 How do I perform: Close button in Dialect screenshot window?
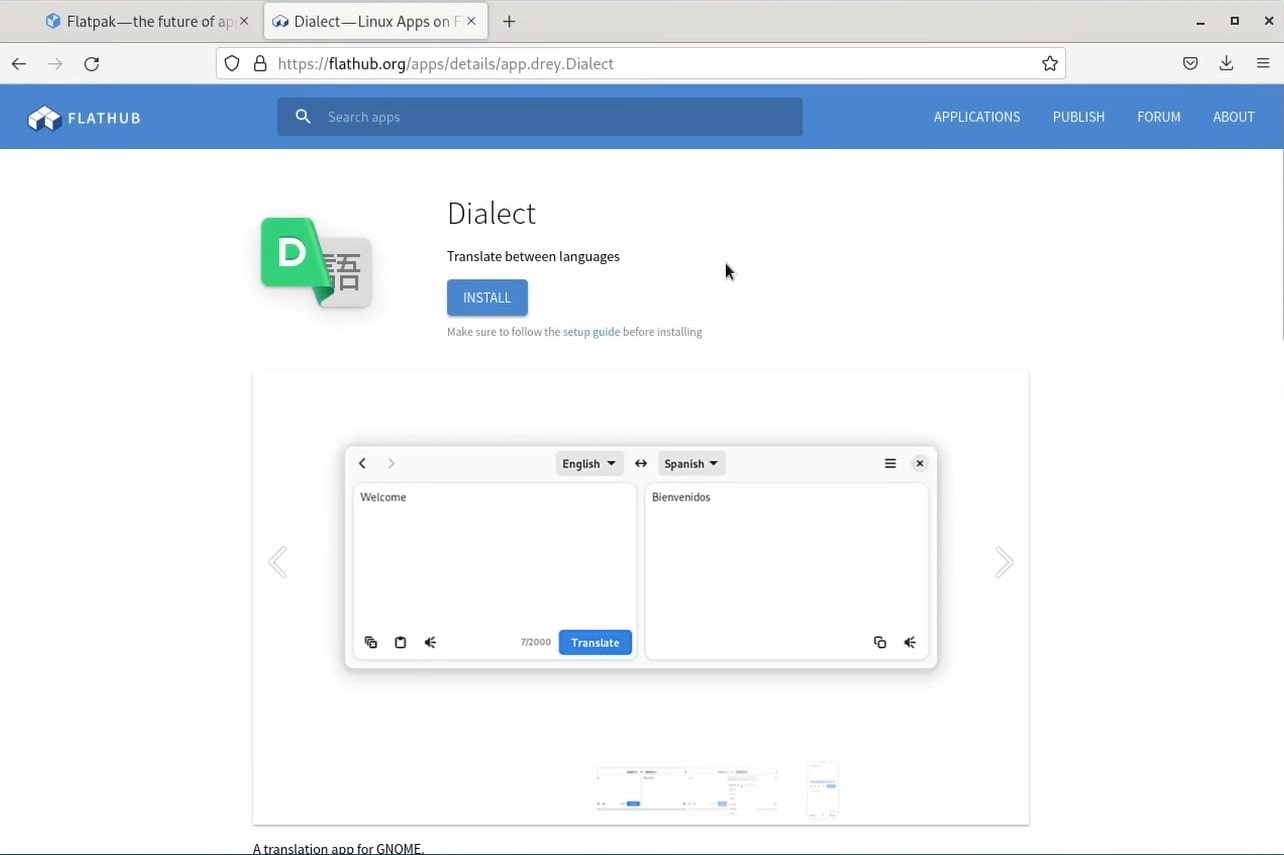point(920,463)
